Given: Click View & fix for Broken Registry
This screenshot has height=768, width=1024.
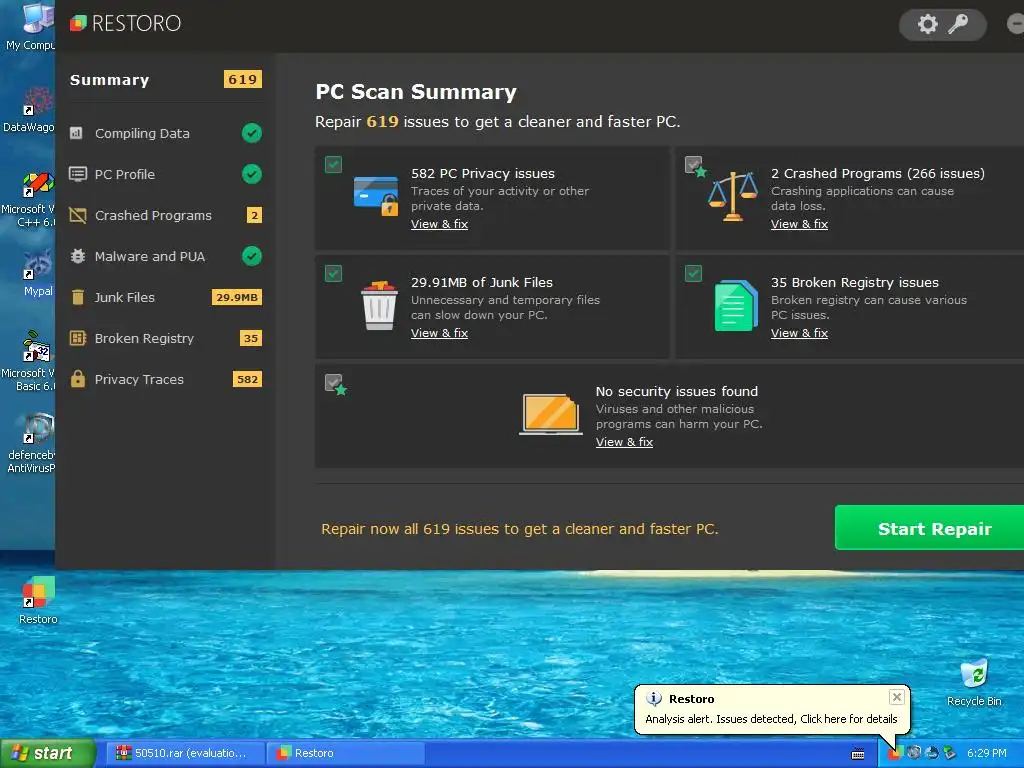Looking at the screenshot, I should [x=799, y=333].
